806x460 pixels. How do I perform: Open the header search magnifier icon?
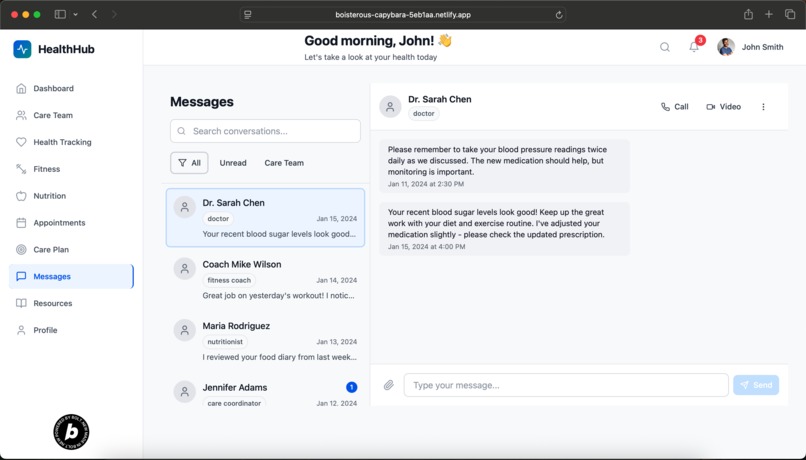point(665,47)
